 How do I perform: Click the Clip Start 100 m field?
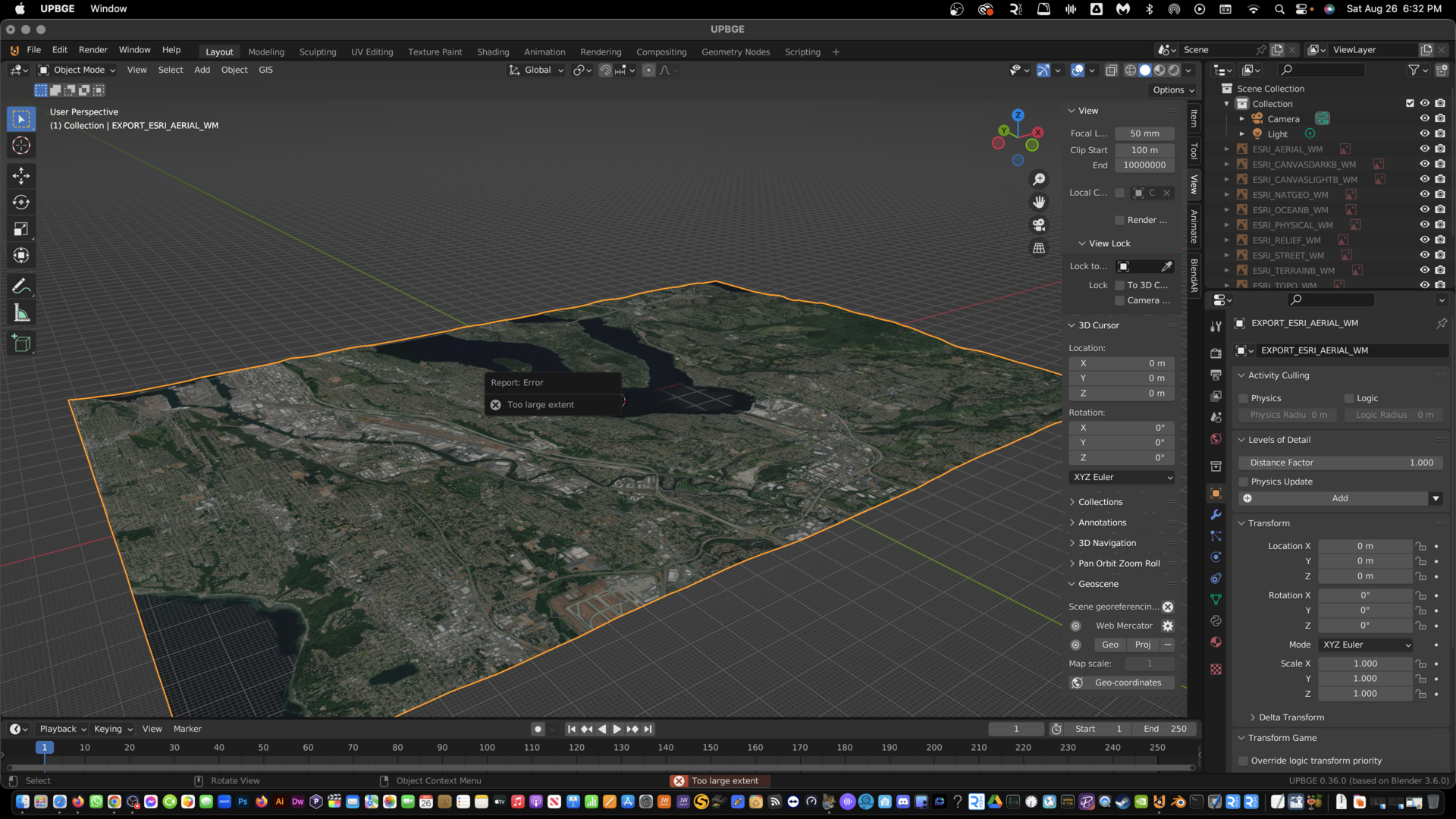tap(1144, 150)
